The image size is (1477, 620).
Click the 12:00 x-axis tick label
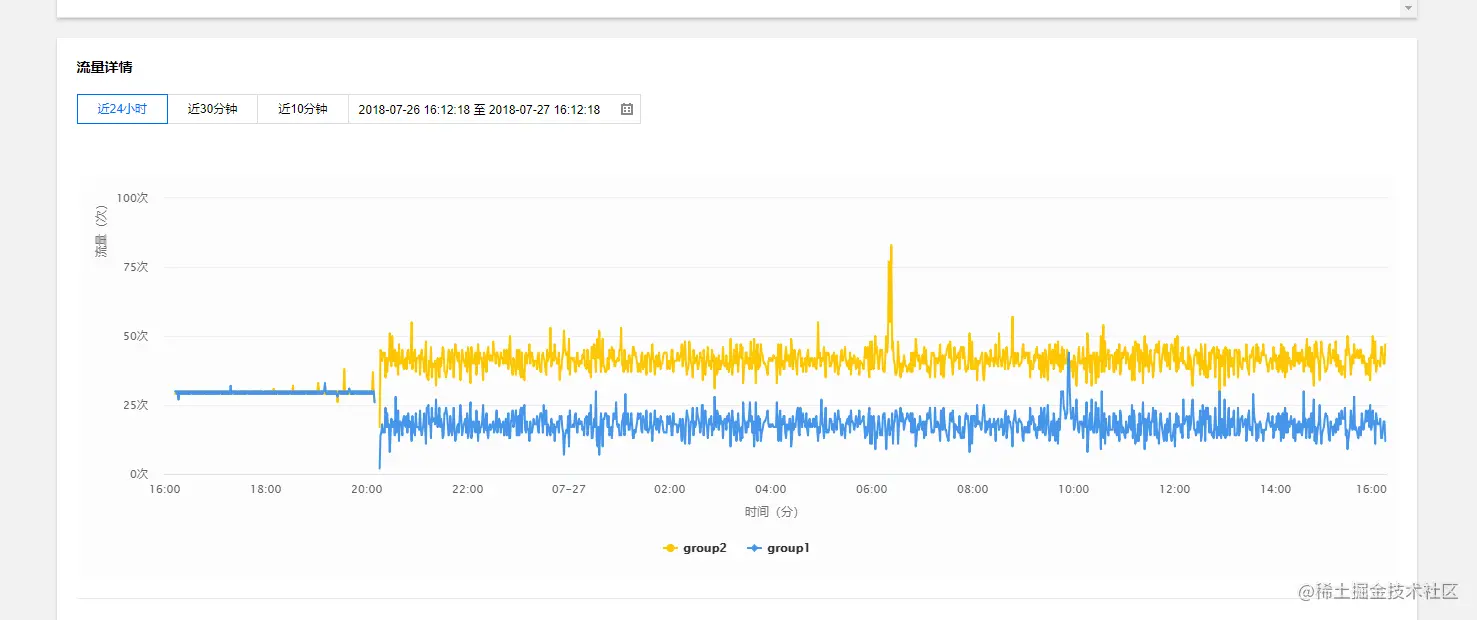1174,489
